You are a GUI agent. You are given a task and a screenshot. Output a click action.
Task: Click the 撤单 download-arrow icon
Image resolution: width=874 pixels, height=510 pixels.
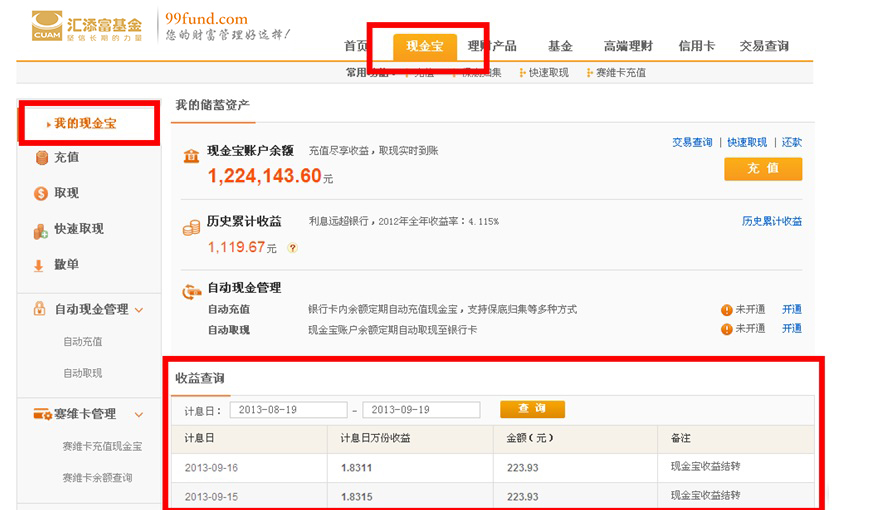pyautogui.click(x=40, y=265)
